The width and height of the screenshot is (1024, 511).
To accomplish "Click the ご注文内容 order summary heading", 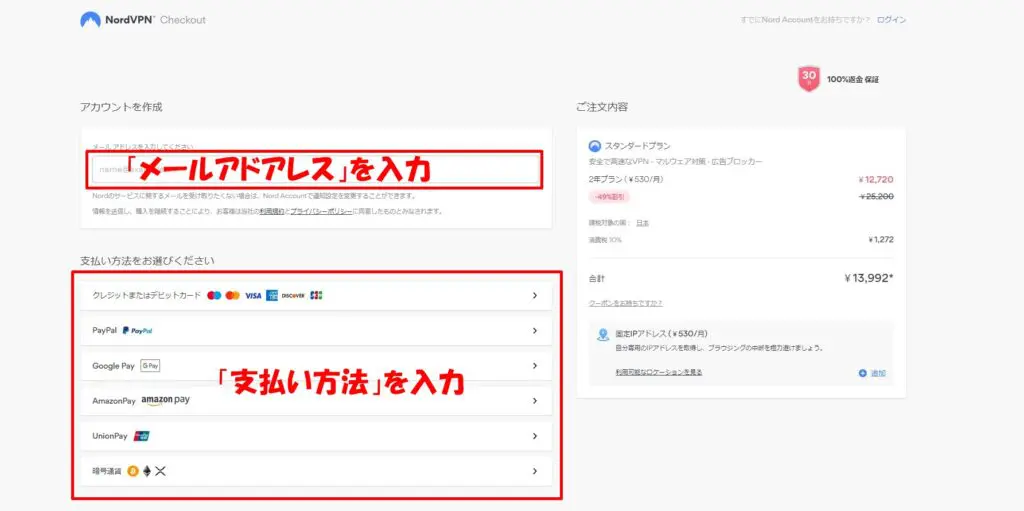I will tap(602, 107).
